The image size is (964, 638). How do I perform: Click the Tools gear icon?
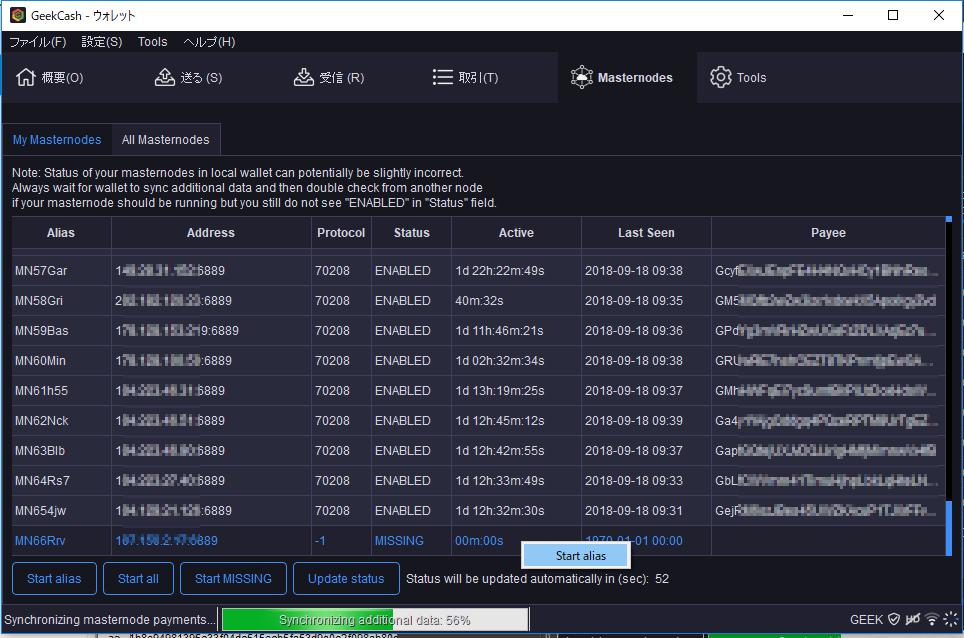(720, 78)
